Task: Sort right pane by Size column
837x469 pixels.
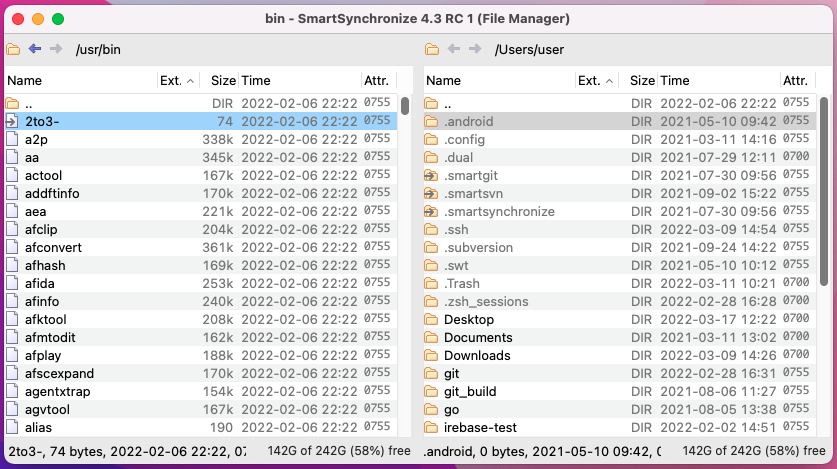Action: tap(638, 81)
